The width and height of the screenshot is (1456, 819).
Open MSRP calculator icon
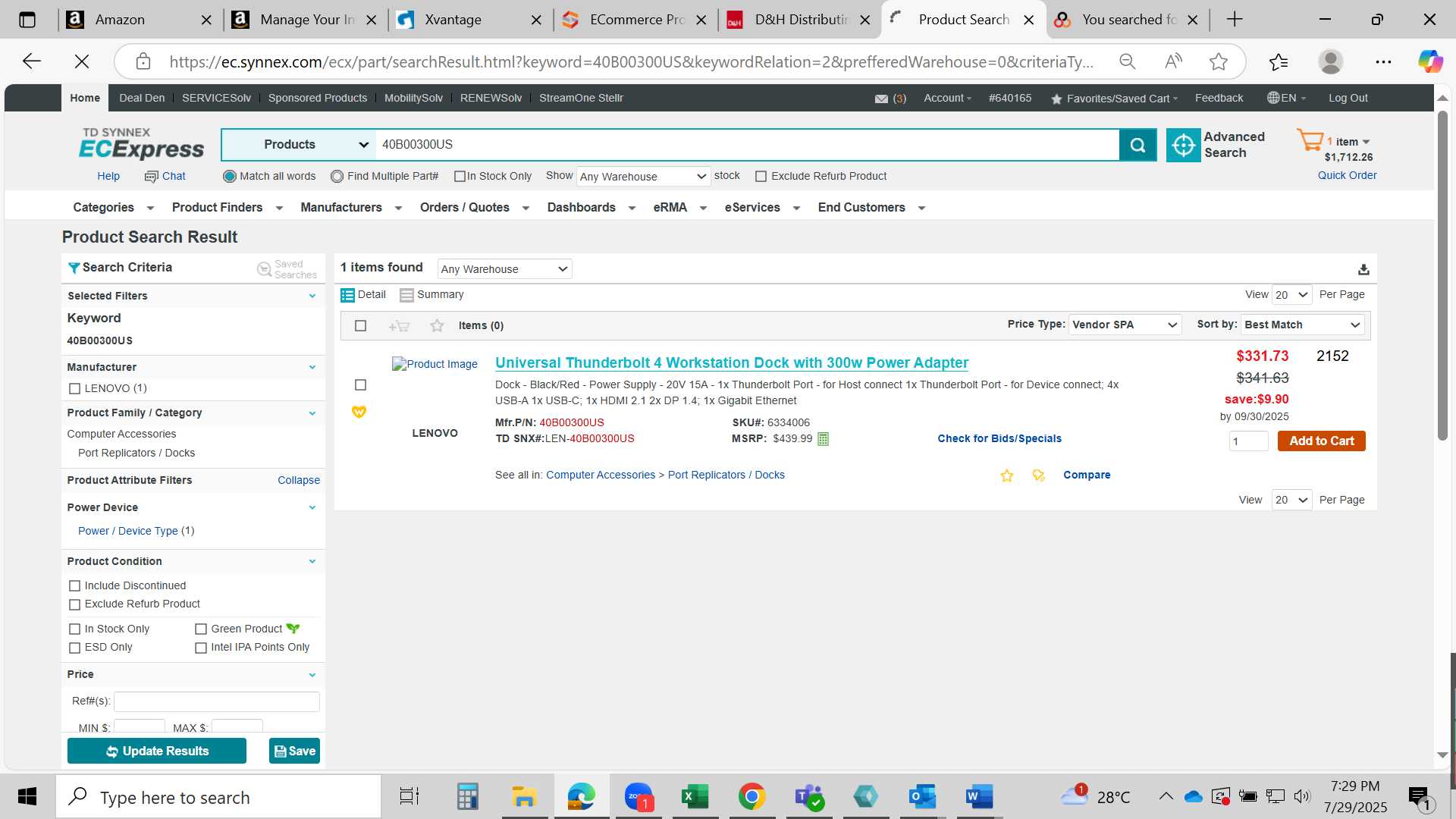(824, 439)
